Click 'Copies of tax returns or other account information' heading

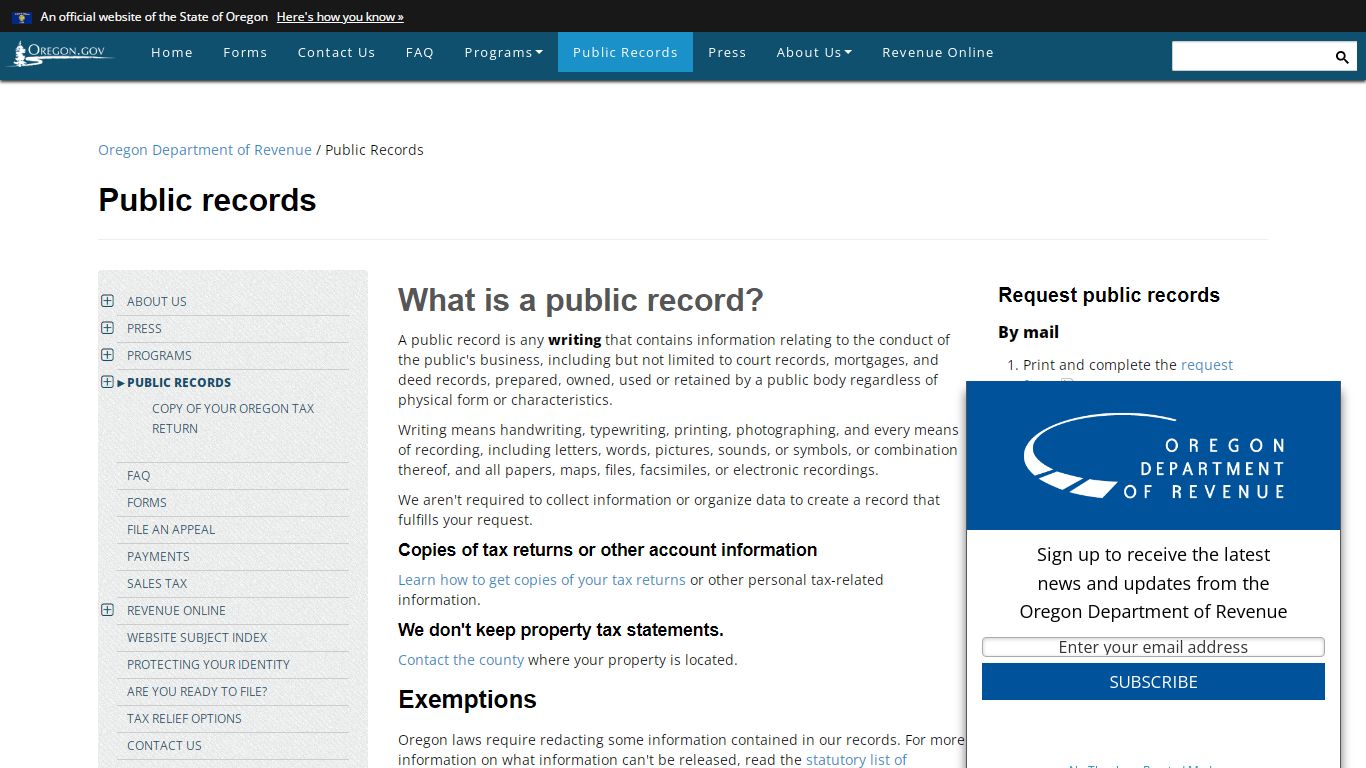pos(608,550)
